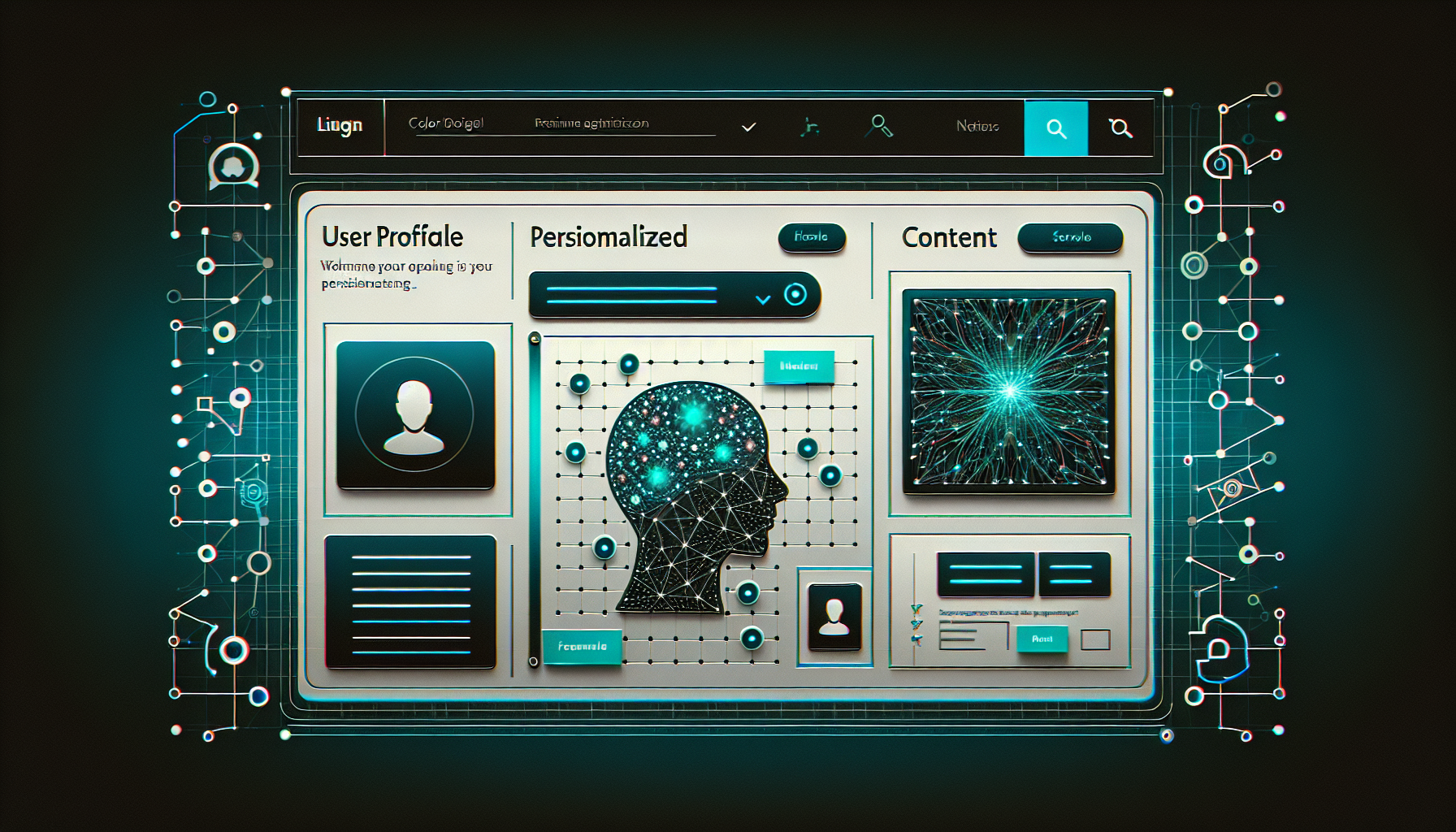Open the Liugn menu in top bar

340,126
